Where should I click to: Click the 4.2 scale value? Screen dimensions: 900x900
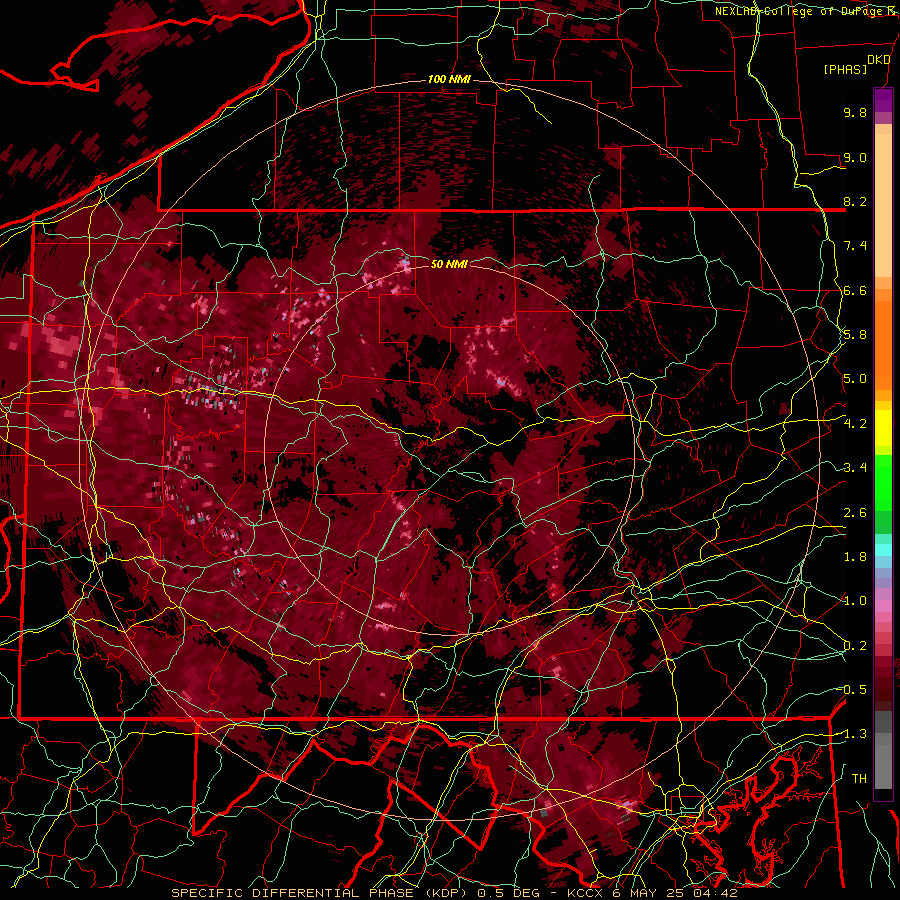coord(855,424)
